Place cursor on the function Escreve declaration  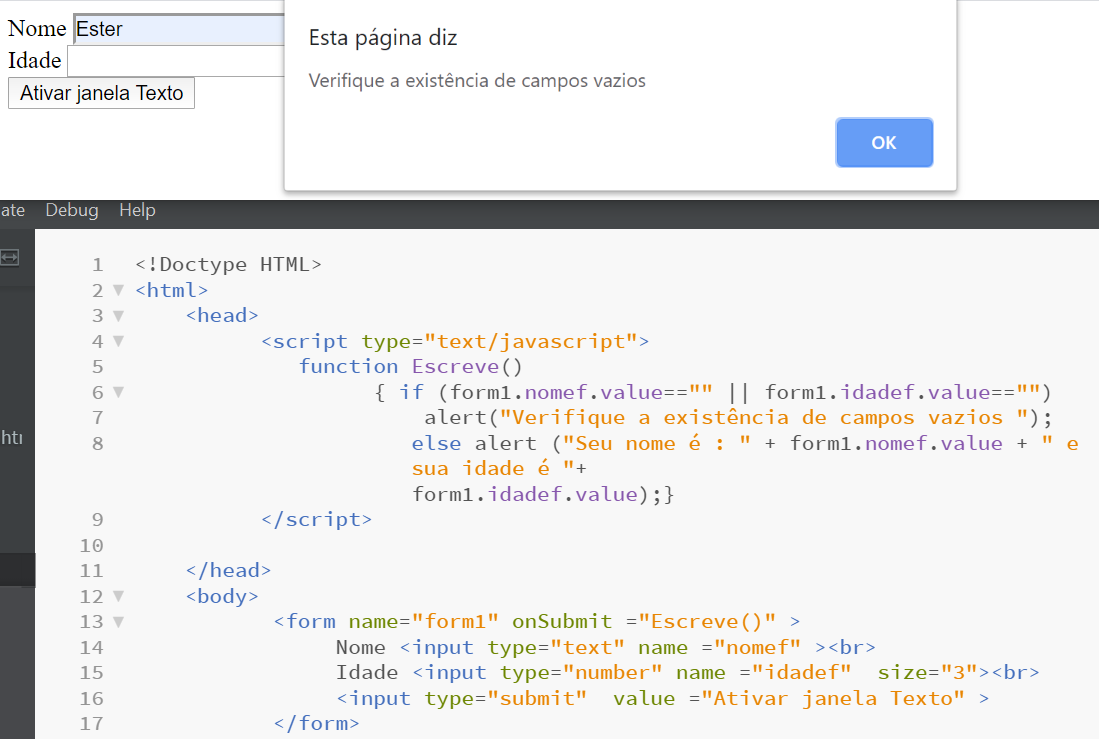coord(410,366)
